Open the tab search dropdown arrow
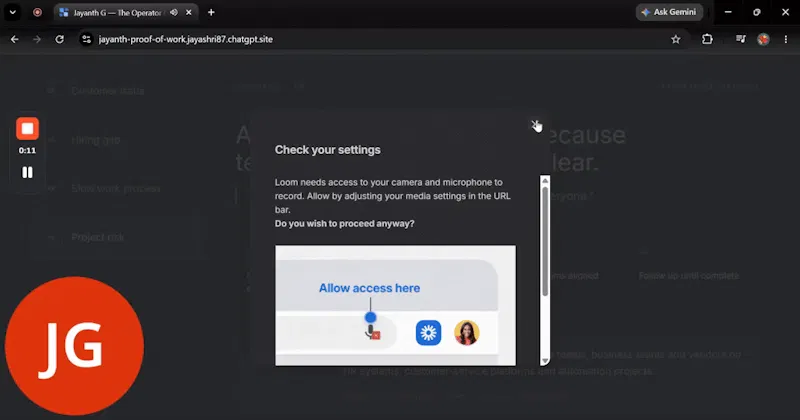Viewport: 800px width, 420px height. [x=12, y=12]
